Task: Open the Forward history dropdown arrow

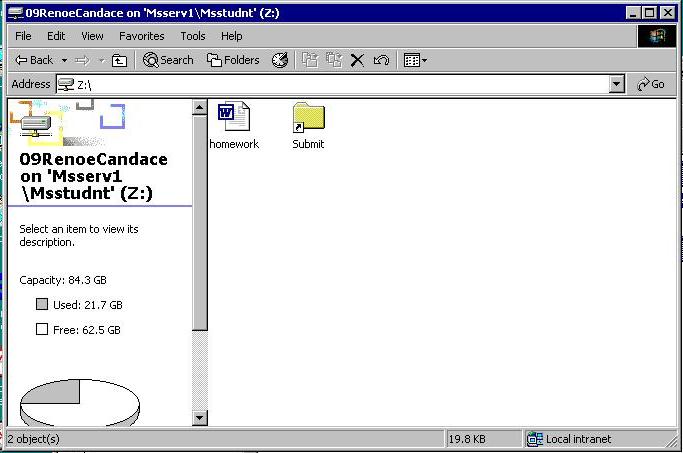Action: (x=101, y=61)
